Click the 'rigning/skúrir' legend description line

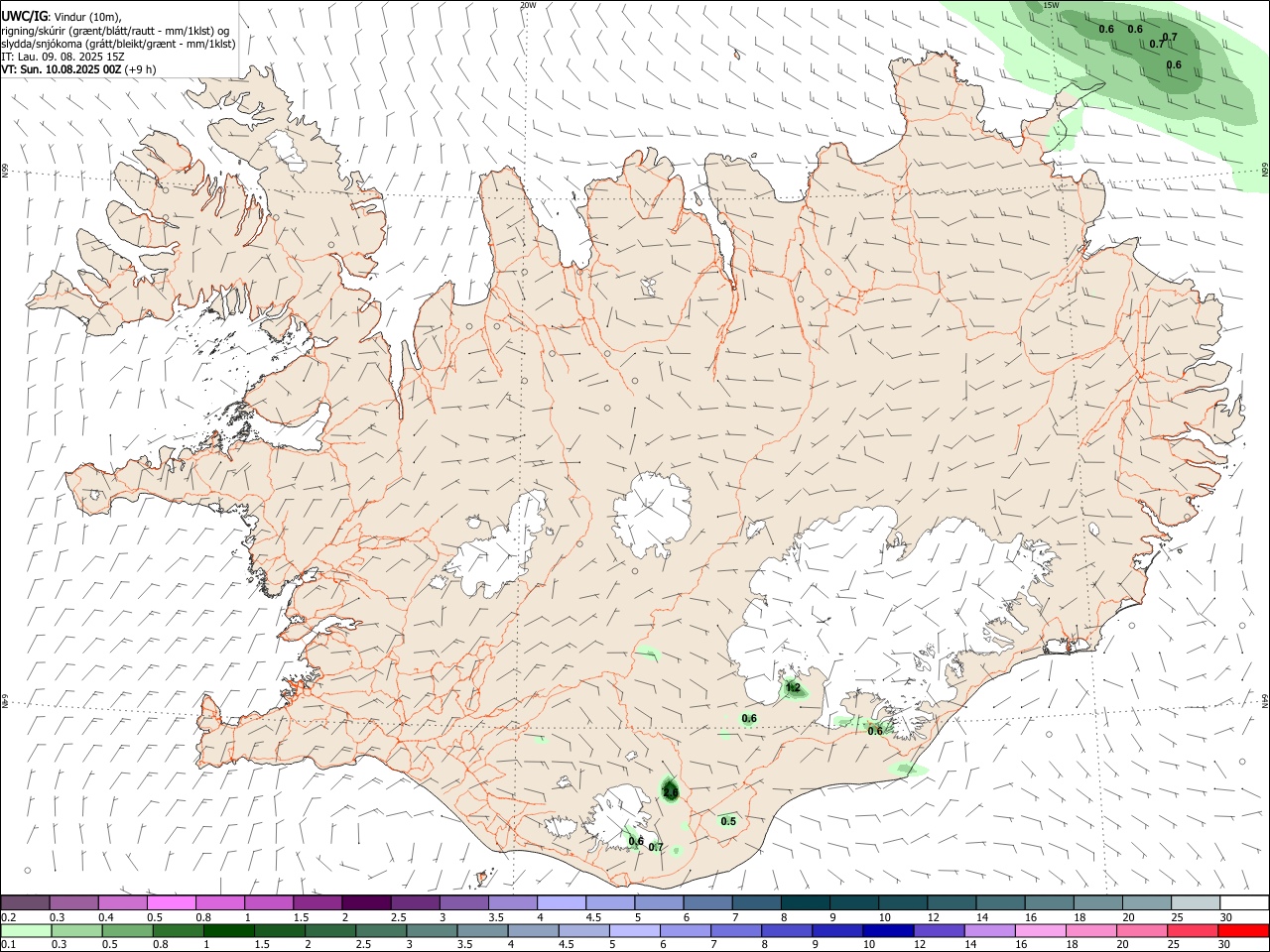(115, 31)
